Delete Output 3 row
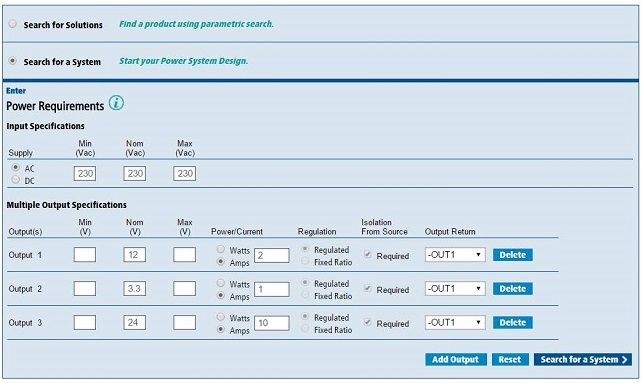642x383 pixels. (513, 323)
